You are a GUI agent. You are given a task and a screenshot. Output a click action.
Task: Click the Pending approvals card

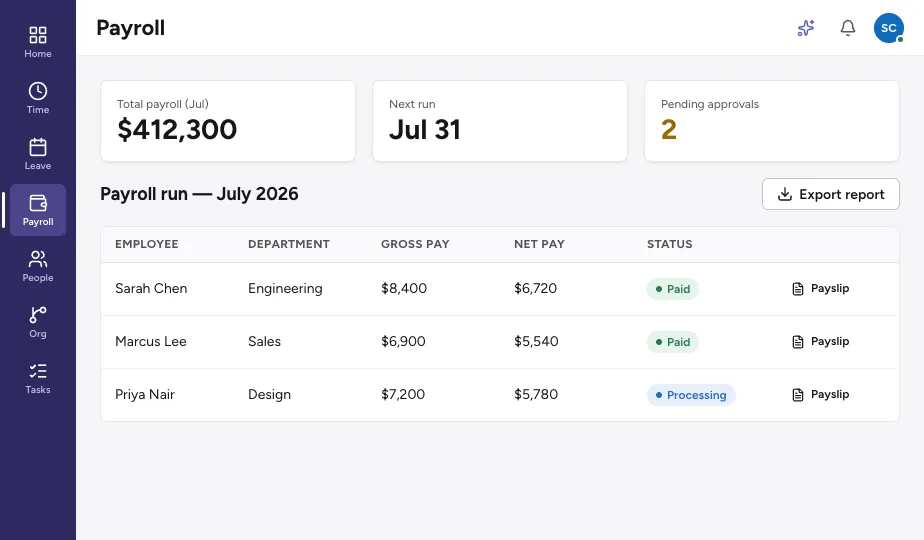tap(772, 121)
